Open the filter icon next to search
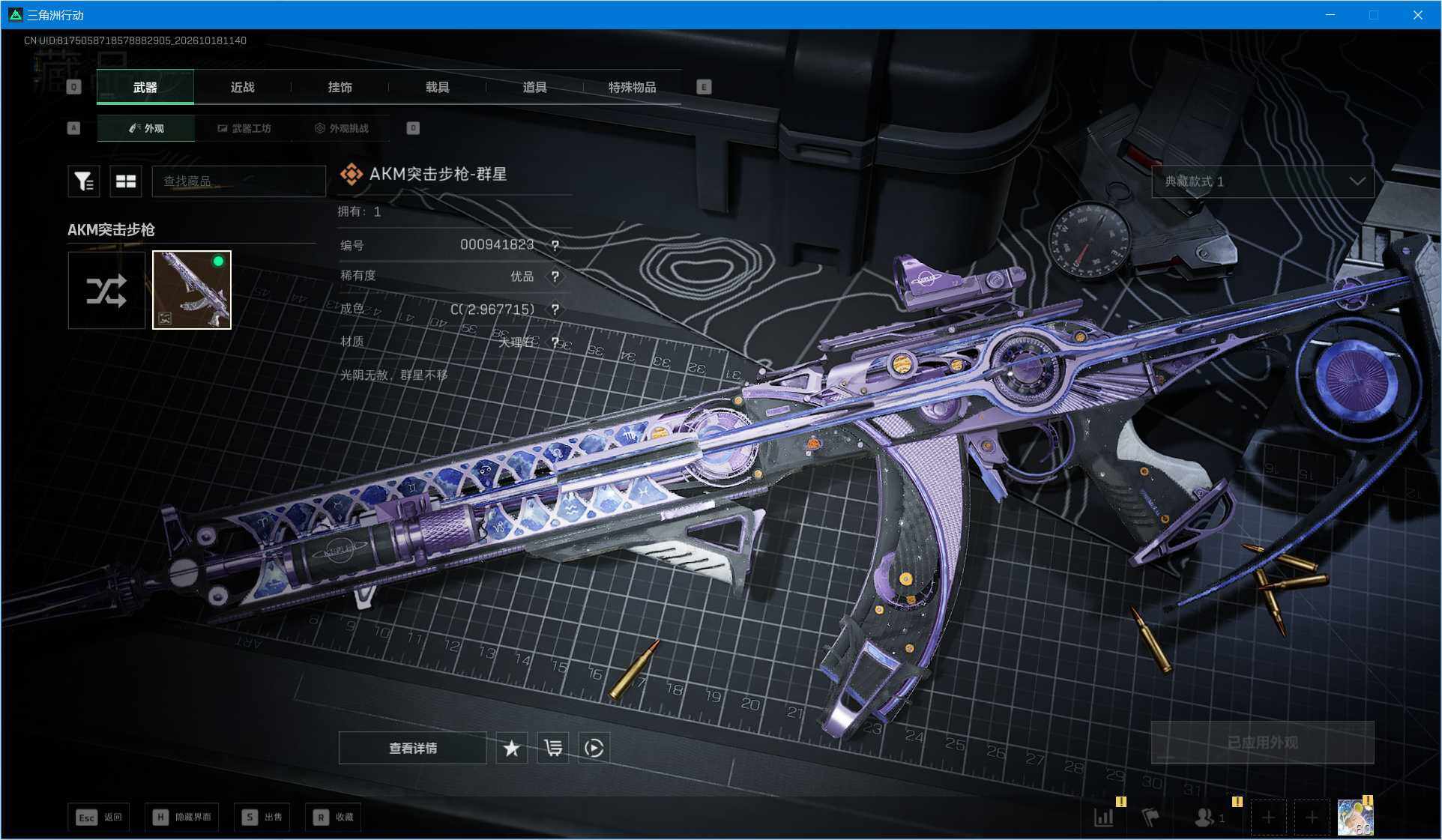The width and height of the screenshot is (1442, 840). [x=84, y=181]
